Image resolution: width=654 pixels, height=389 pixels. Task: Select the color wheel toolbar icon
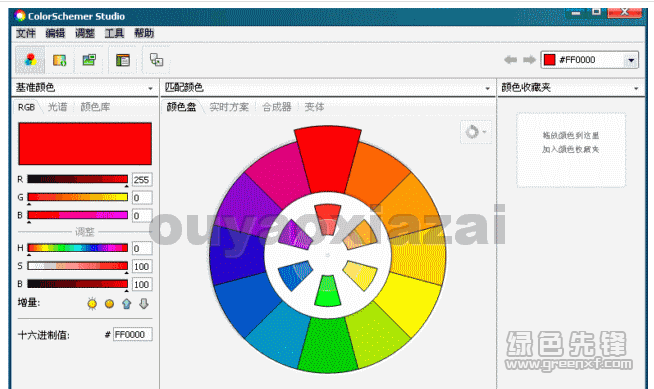click(30, 60)
